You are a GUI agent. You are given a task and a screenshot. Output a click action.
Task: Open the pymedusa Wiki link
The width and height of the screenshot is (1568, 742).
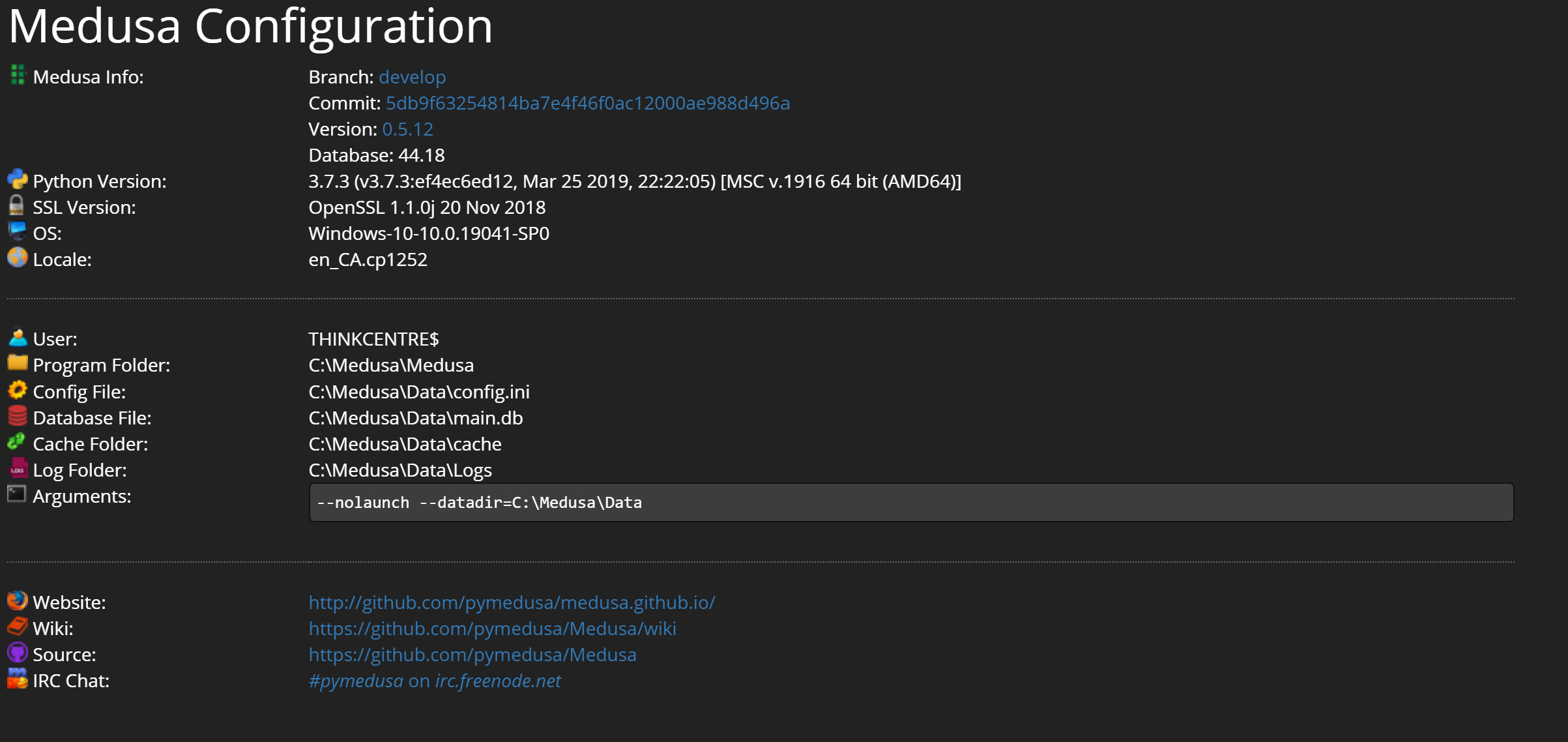[492, 628]
